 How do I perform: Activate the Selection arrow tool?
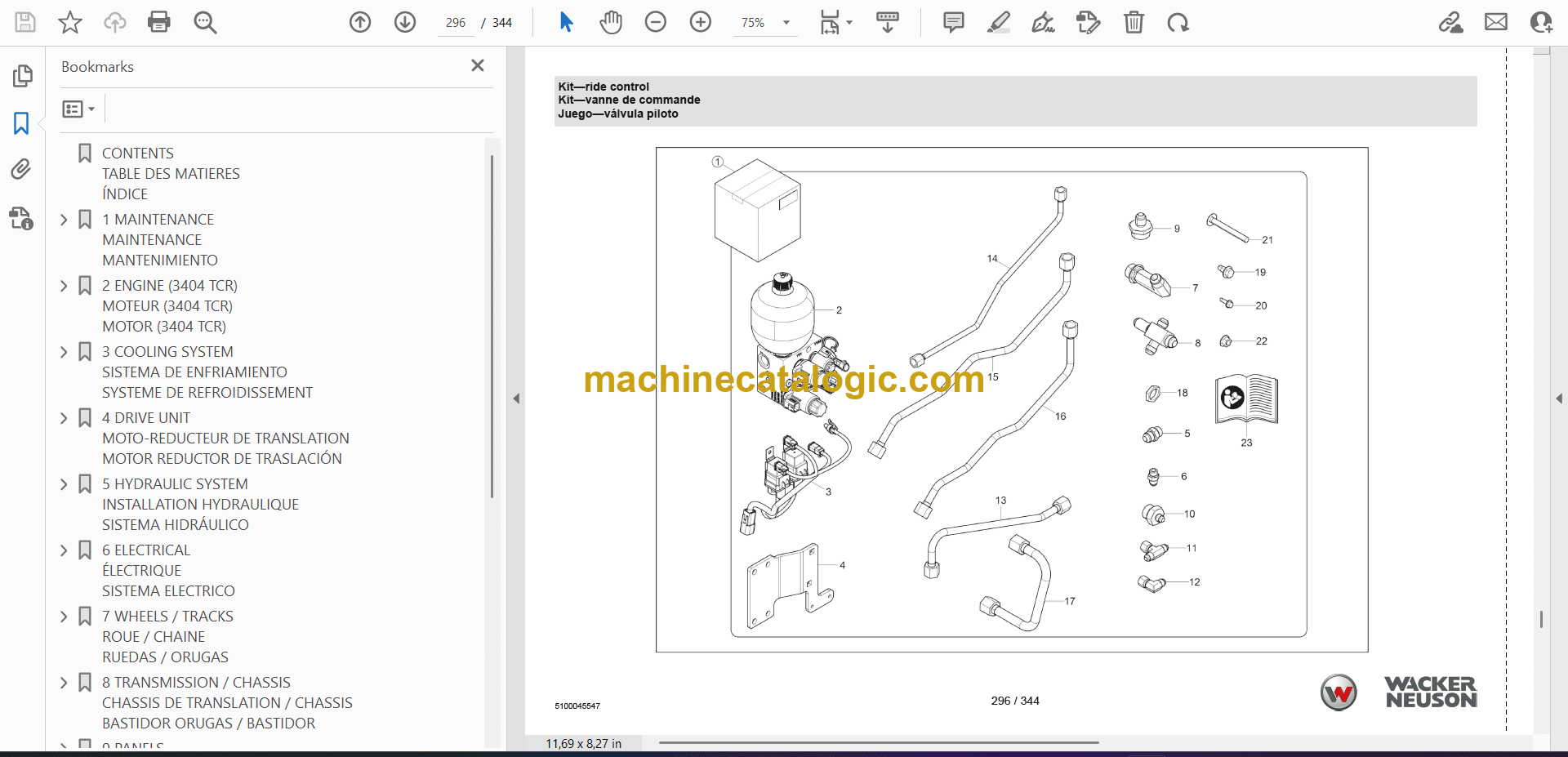point(566,22)
